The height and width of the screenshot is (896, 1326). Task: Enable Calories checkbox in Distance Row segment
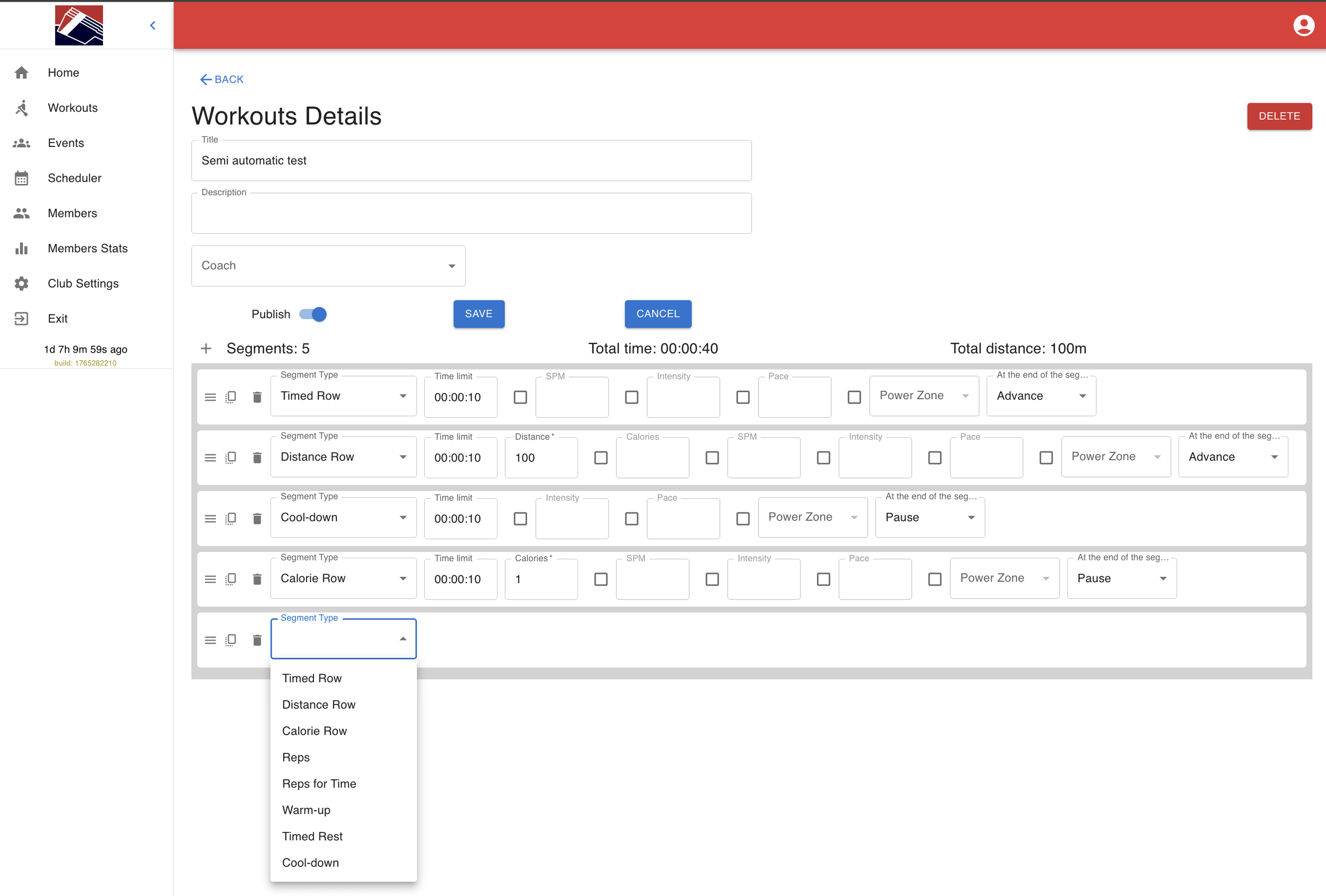click(601, 458)
